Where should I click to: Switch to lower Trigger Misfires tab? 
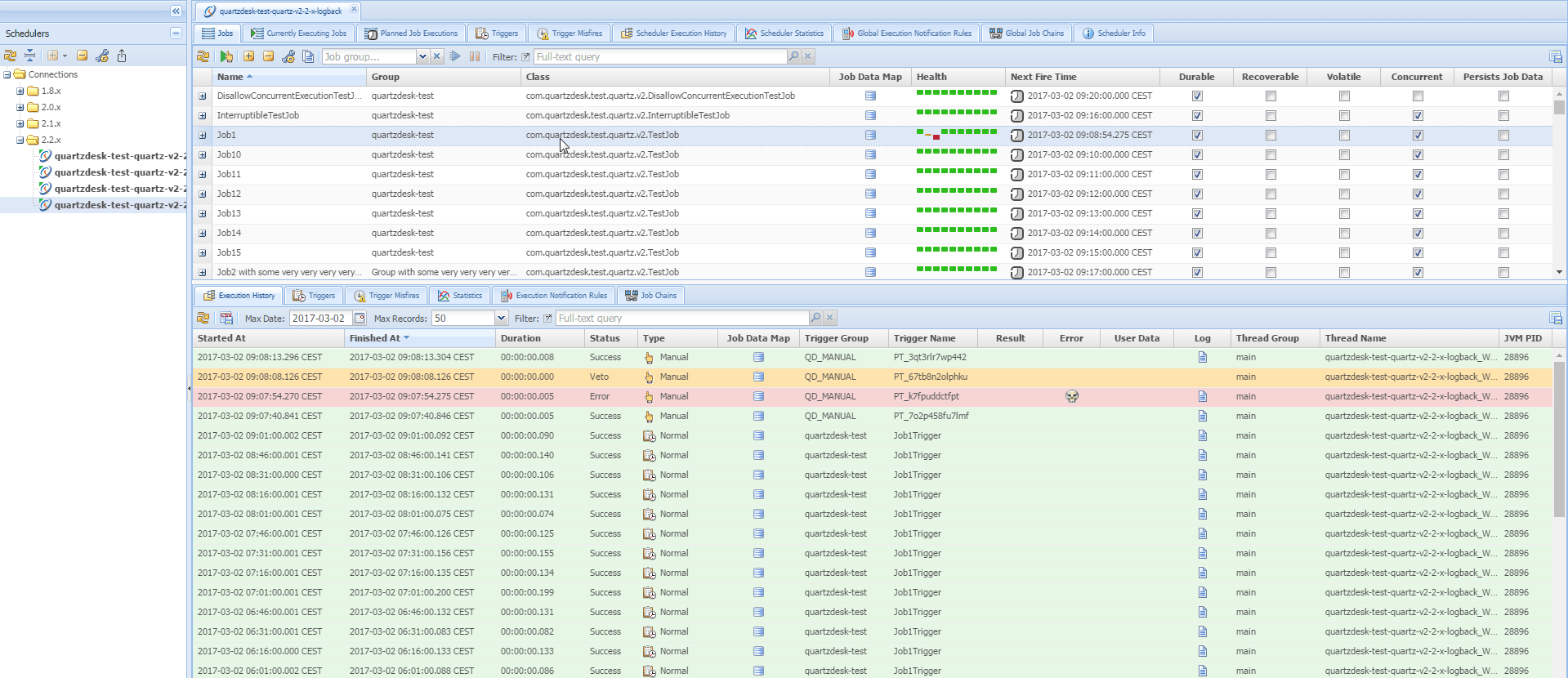[x=386, y=296]
